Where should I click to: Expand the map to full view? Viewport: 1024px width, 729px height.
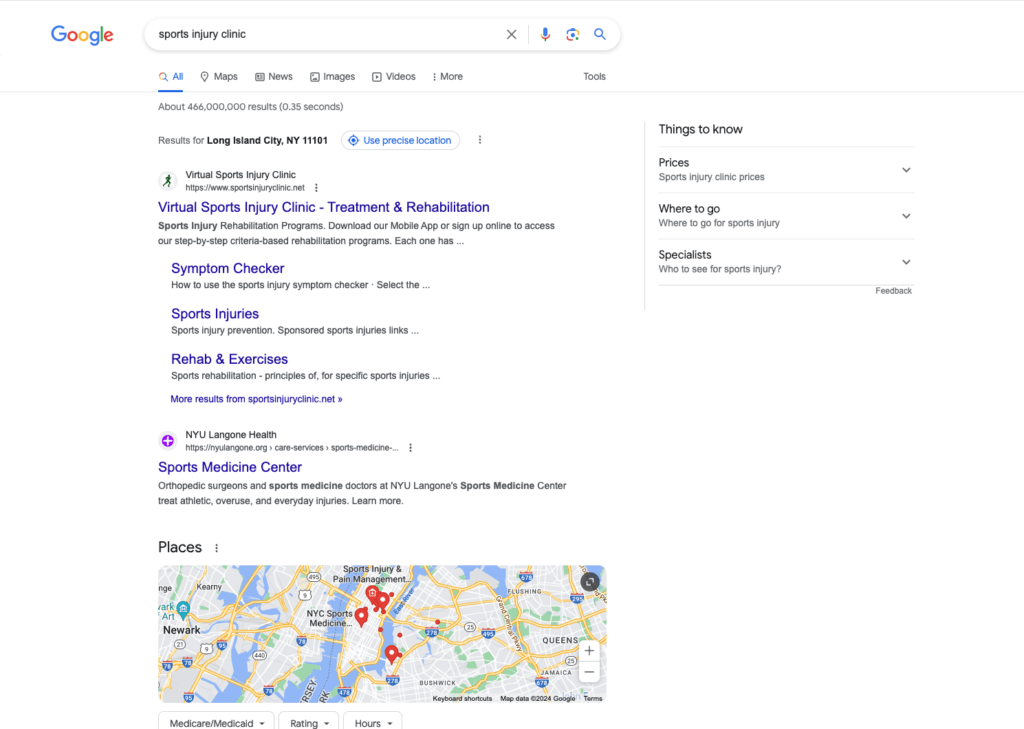tap(590, 581)
